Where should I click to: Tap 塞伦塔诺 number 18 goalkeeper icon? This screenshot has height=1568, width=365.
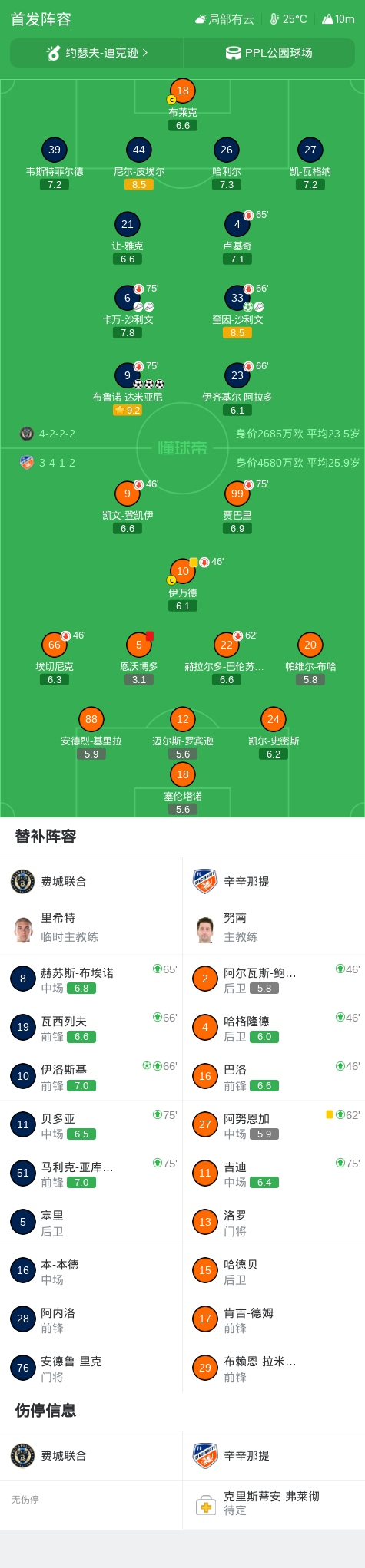183,774
